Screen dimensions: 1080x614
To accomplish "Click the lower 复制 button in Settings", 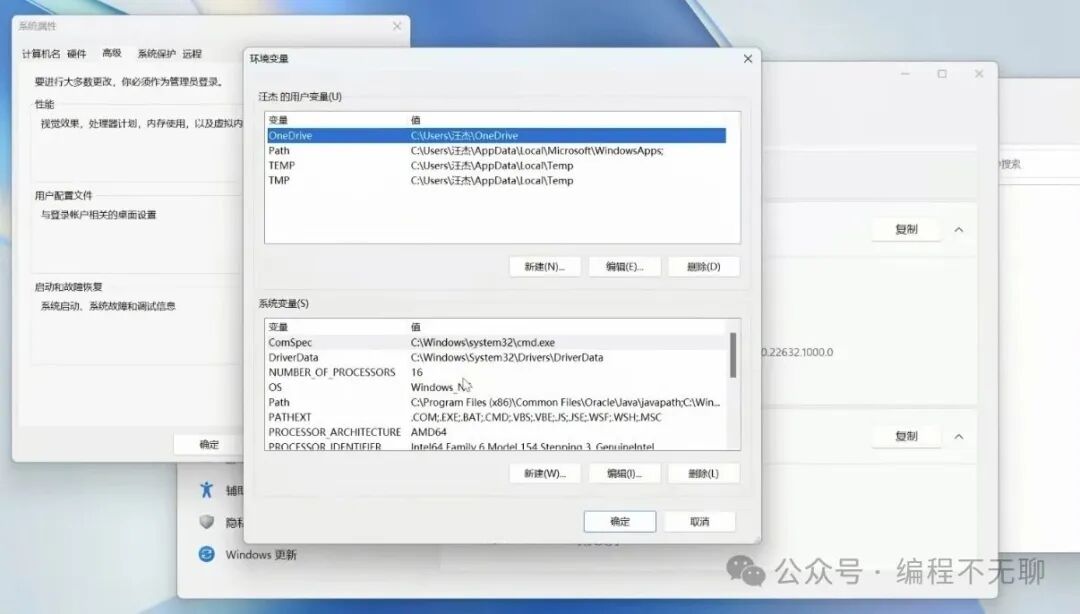I will click(x=906, y=436).
